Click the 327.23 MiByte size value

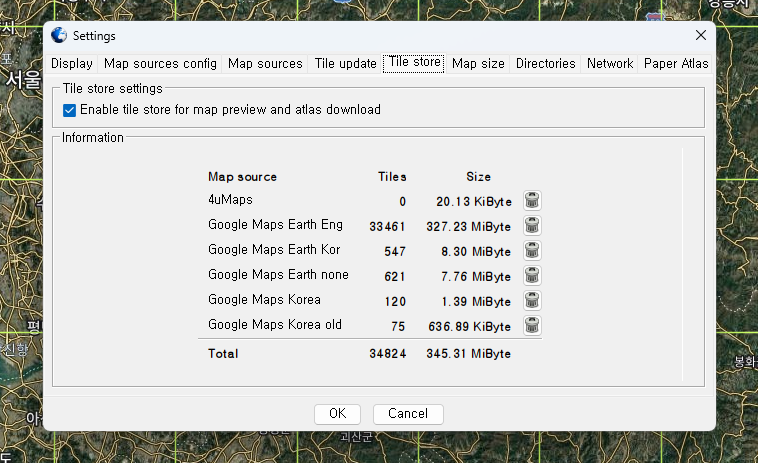pos(468,227)
